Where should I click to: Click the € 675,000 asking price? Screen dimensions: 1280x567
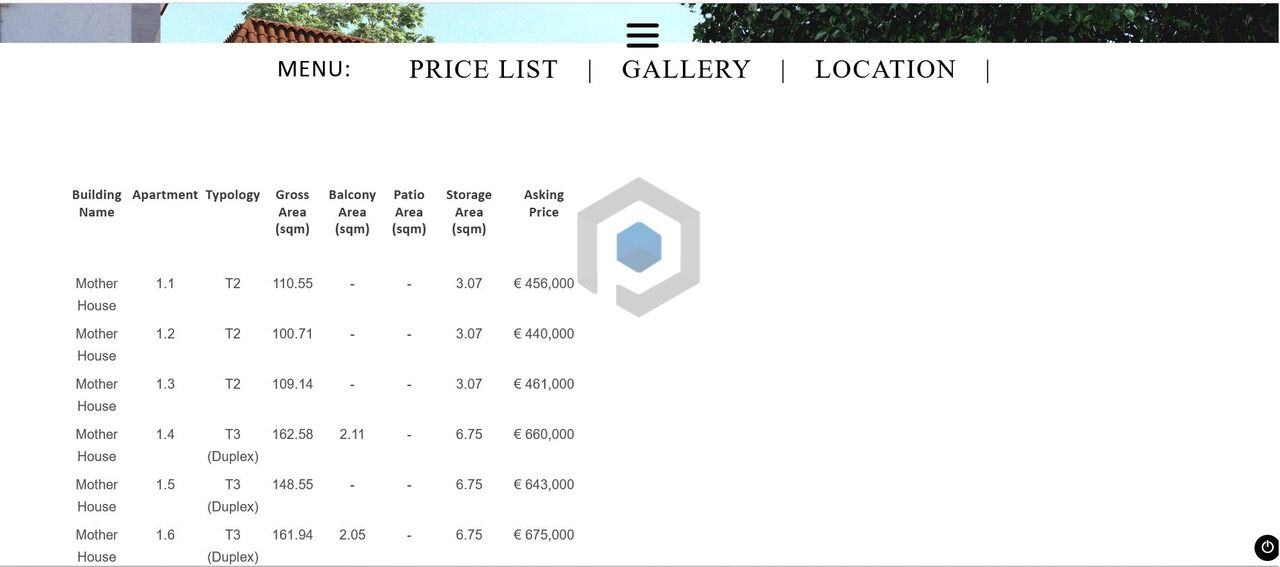(x=544, y=535)
